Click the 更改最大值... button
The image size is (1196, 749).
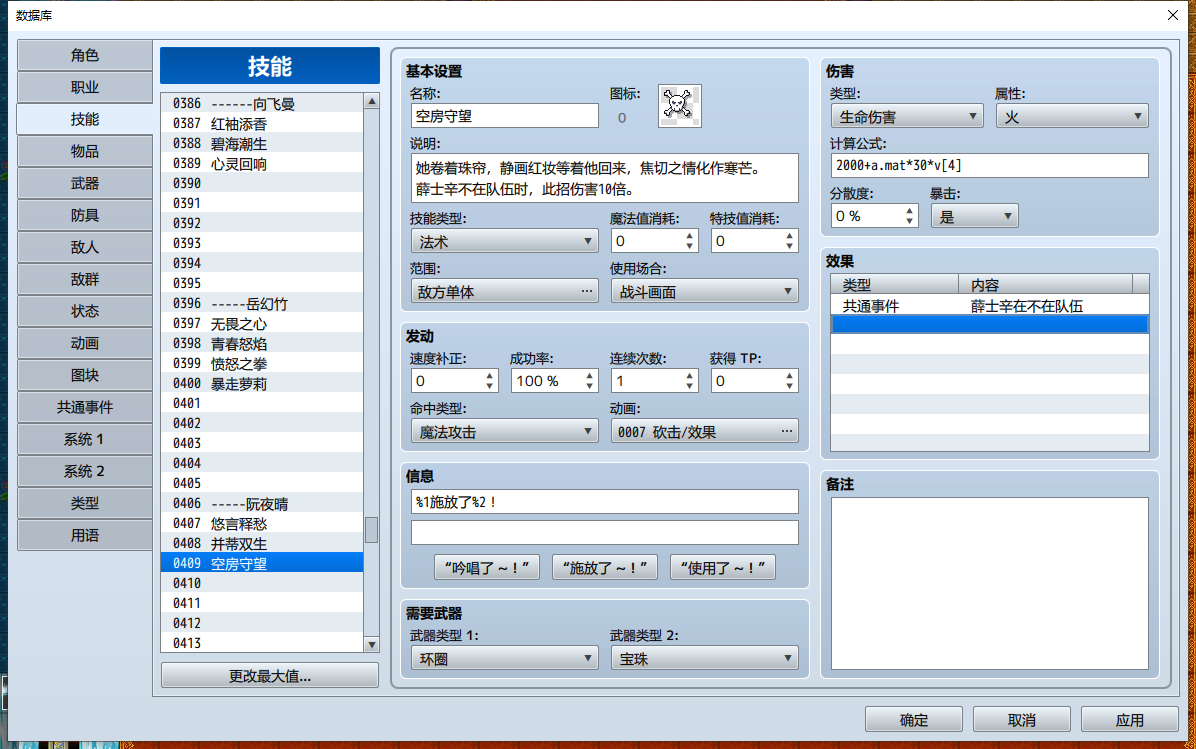tap(270, 676)
